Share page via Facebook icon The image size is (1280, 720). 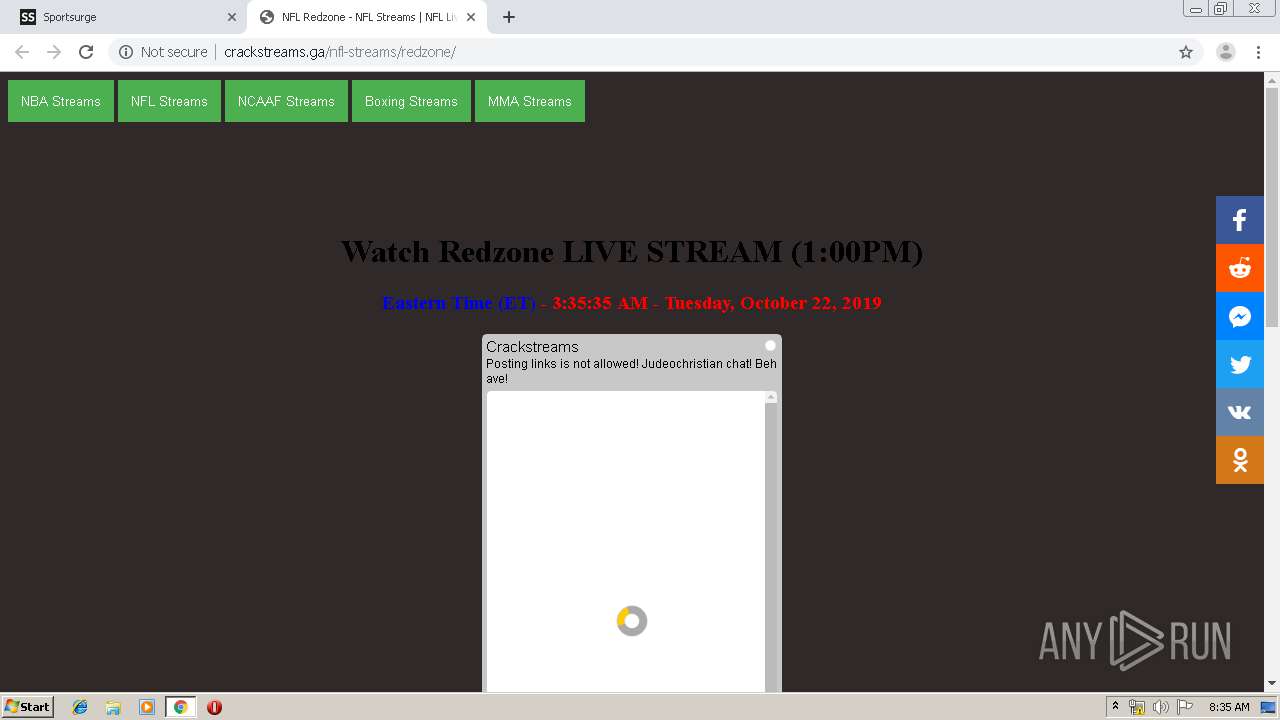tap(1240, 220)
